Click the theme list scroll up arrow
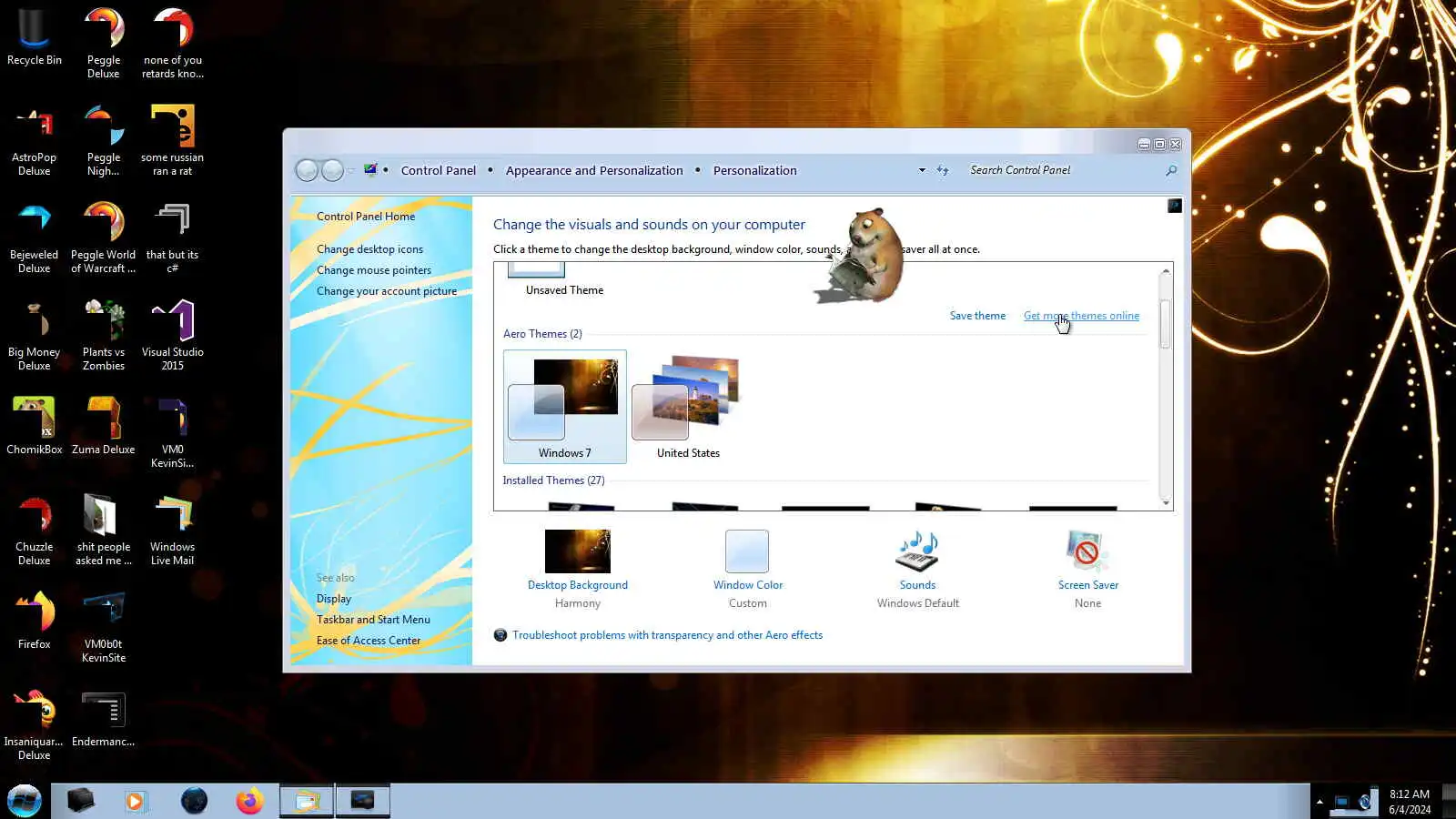The image size is (1456, 819). point(1166,271)
